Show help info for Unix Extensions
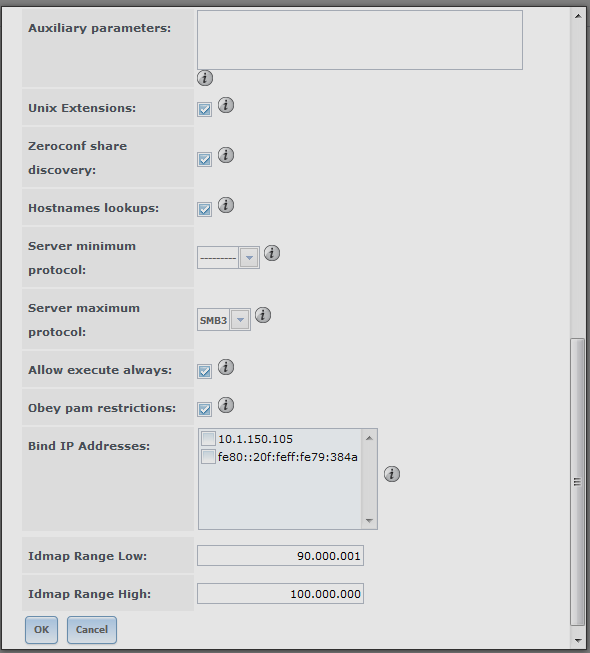This screenshot has width=590, height=653. click(226, 105)
